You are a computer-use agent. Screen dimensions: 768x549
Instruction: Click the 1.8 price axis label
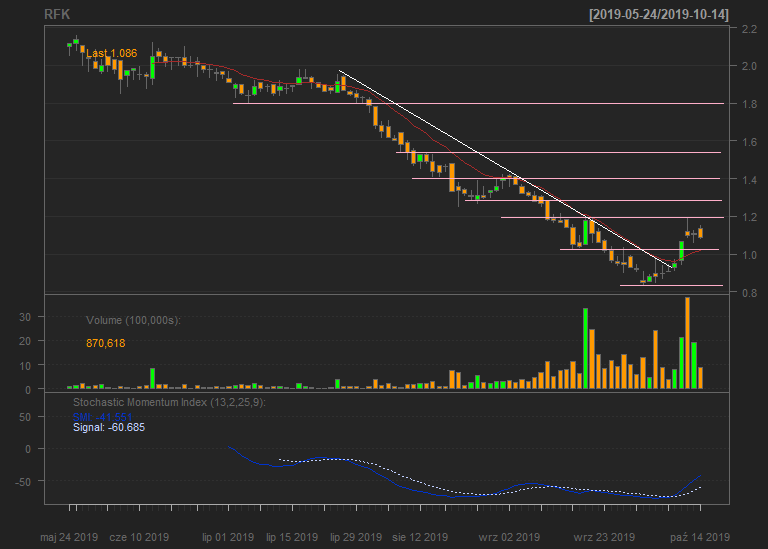click(x=749, y=104)
